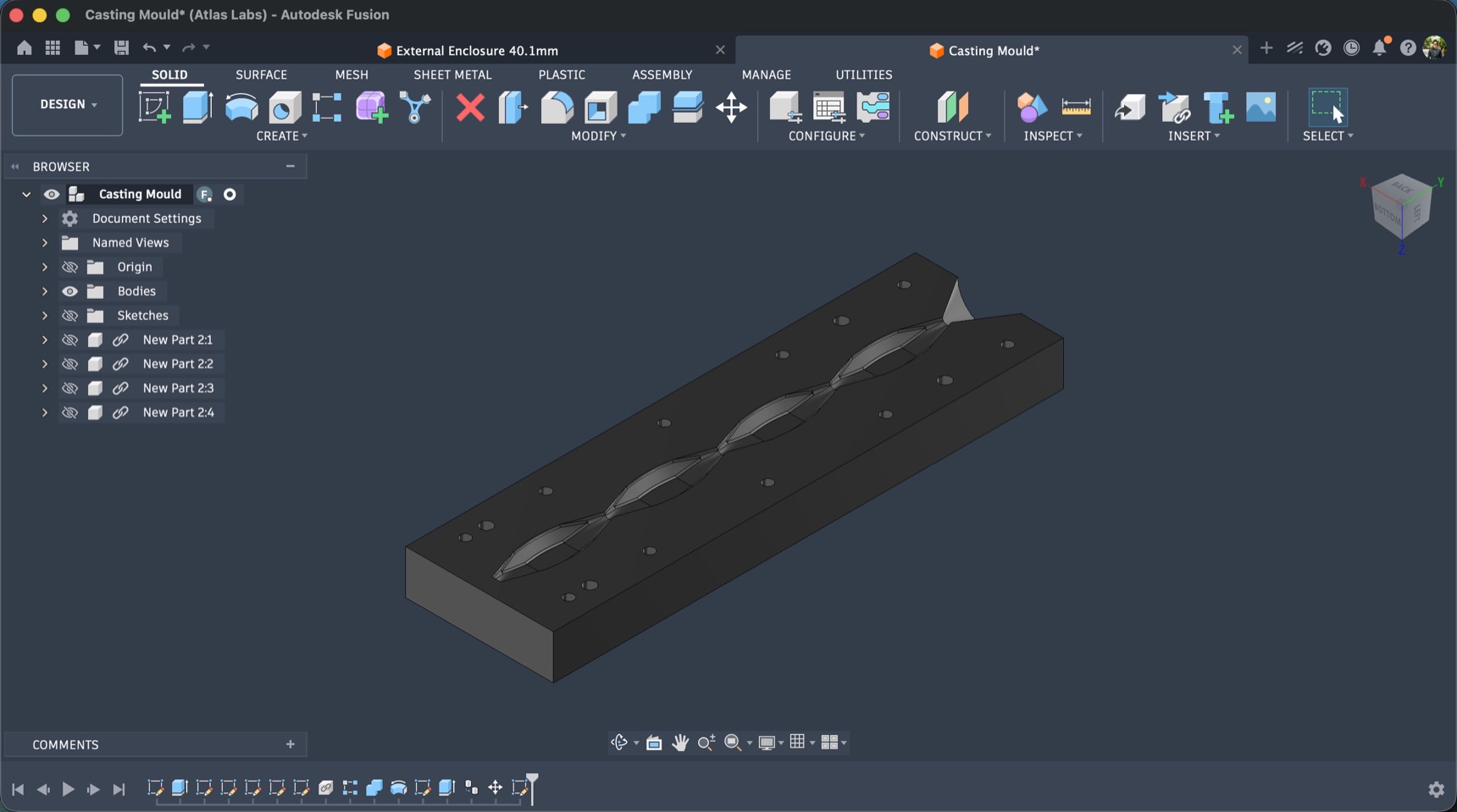
Task: Open a new design tab with plus
Action: pyautogui.click(x=1266, y=48)
